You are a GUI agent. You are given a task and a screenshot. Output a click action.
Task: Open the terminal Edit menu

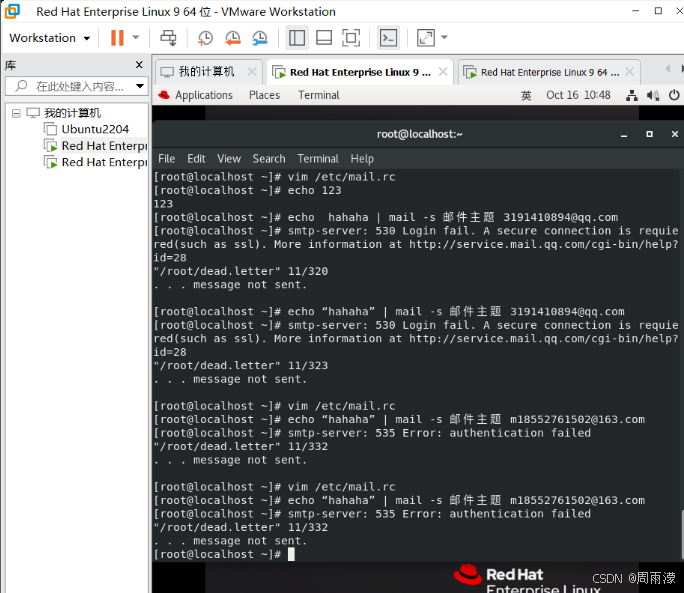tap(196, 159)
